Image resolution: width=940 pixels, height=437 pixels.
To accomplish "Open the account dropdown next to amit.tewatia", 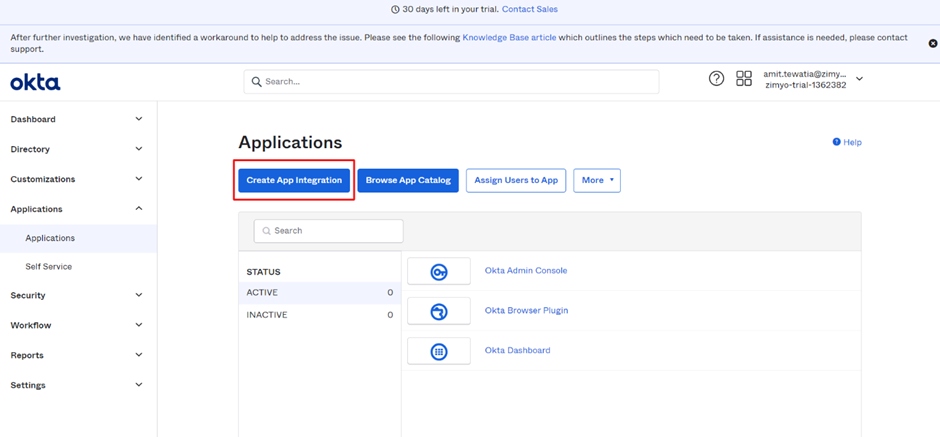I will (x=859, y=79).
